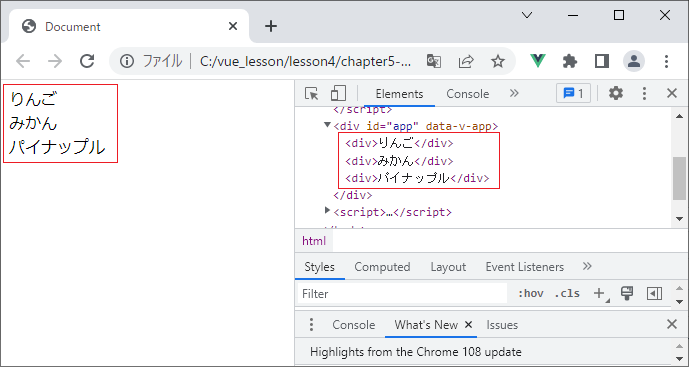Viewport: 689px width, 367px height.
Task: Open drawer three-dot menu
Action: coord(311,324)
